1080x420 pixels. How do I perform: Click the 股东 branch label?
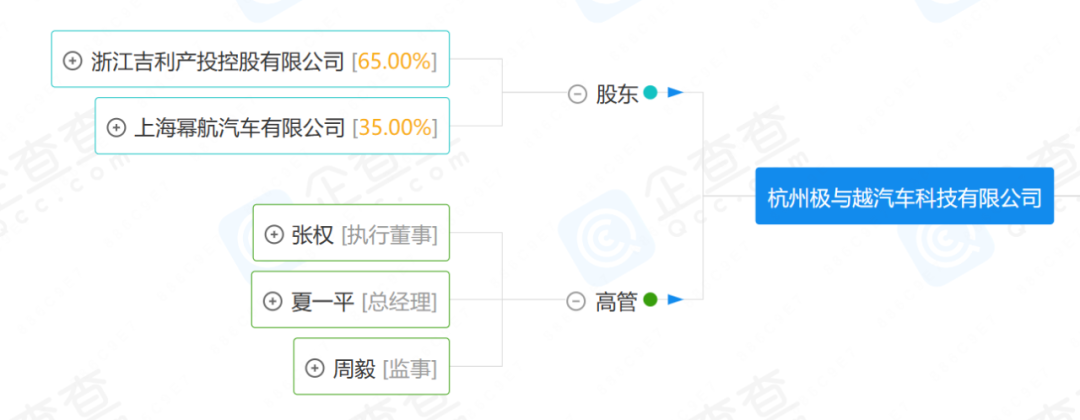click(x=616, y=94)
